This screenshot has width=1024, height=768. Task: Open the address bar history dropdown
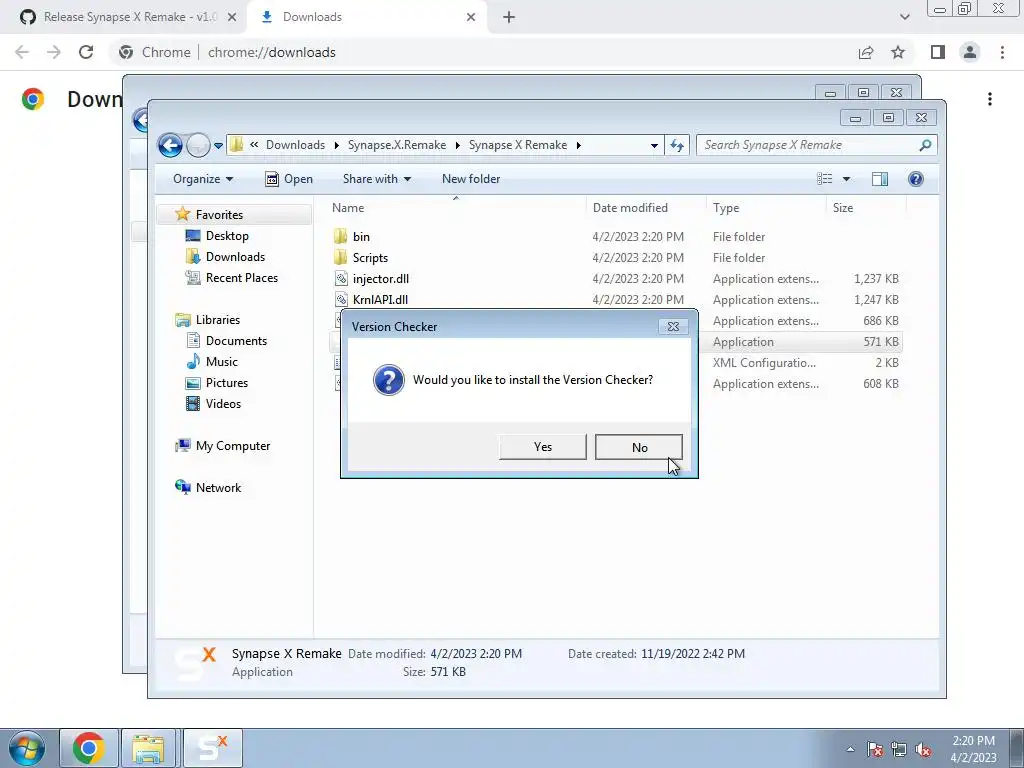pyautogui.click(x=654, y=146)
